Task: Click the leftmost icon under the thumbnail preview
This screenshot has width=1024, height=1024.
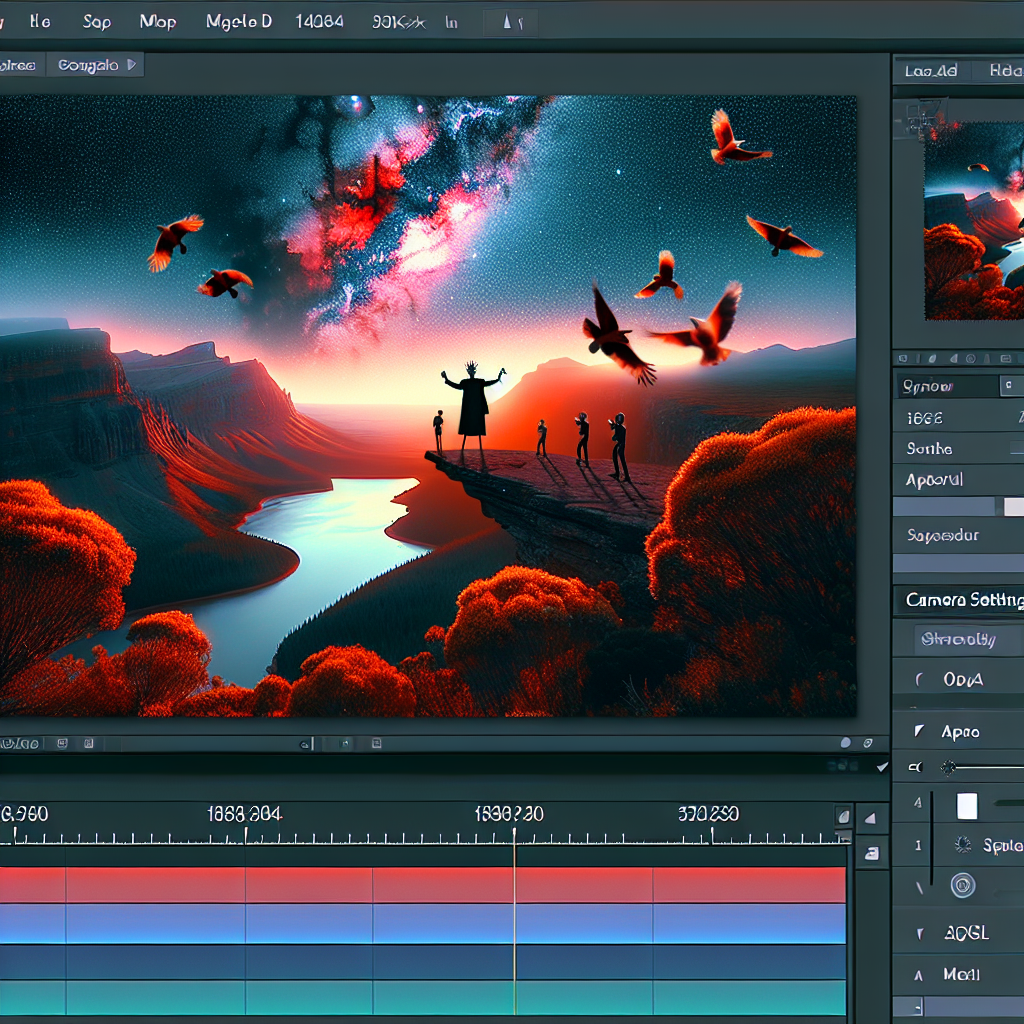Action: tap(902, 357)
